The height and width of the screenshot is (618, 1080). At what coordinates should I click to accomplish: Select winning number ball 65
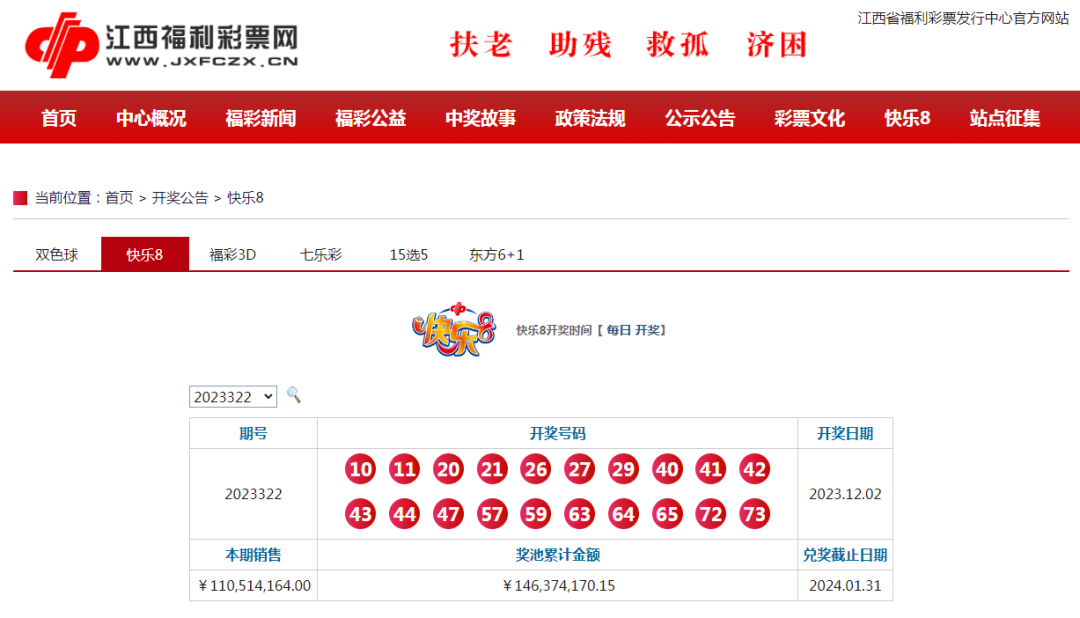tap(667, 514)
